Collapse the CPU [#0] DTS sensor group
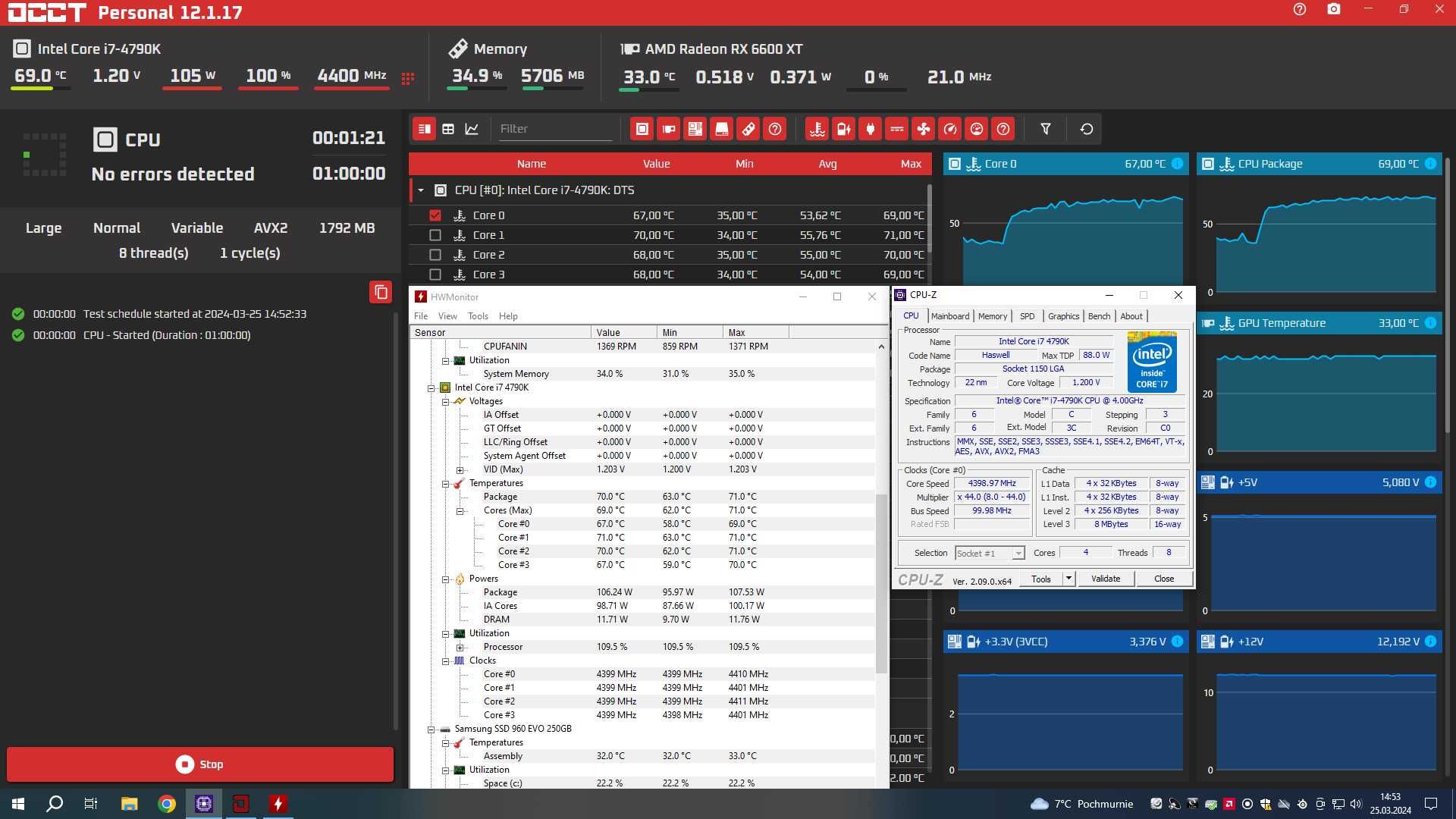This screenshot has width=1456, height=819. coord(421,190)
